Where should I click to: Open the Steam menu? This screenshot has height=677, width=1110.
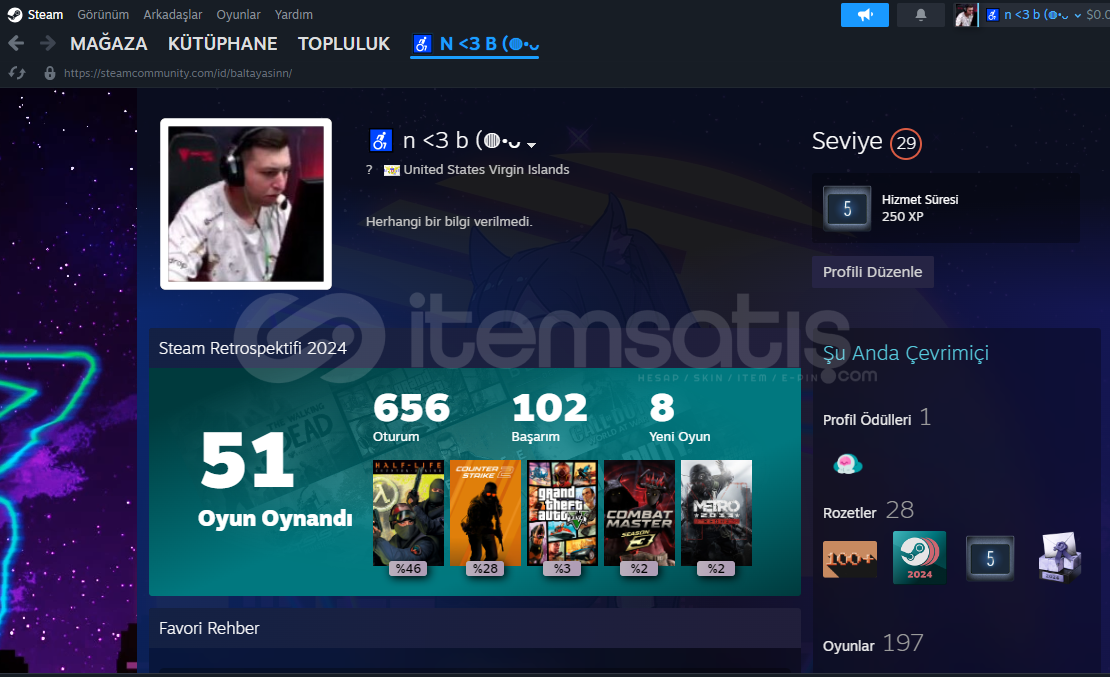tap(45, 15)
